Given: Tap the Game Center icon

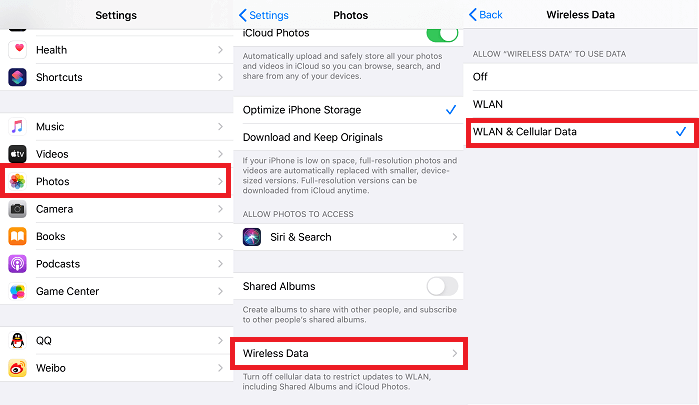Looking at the screenshot, I should (x=18, y=292).
